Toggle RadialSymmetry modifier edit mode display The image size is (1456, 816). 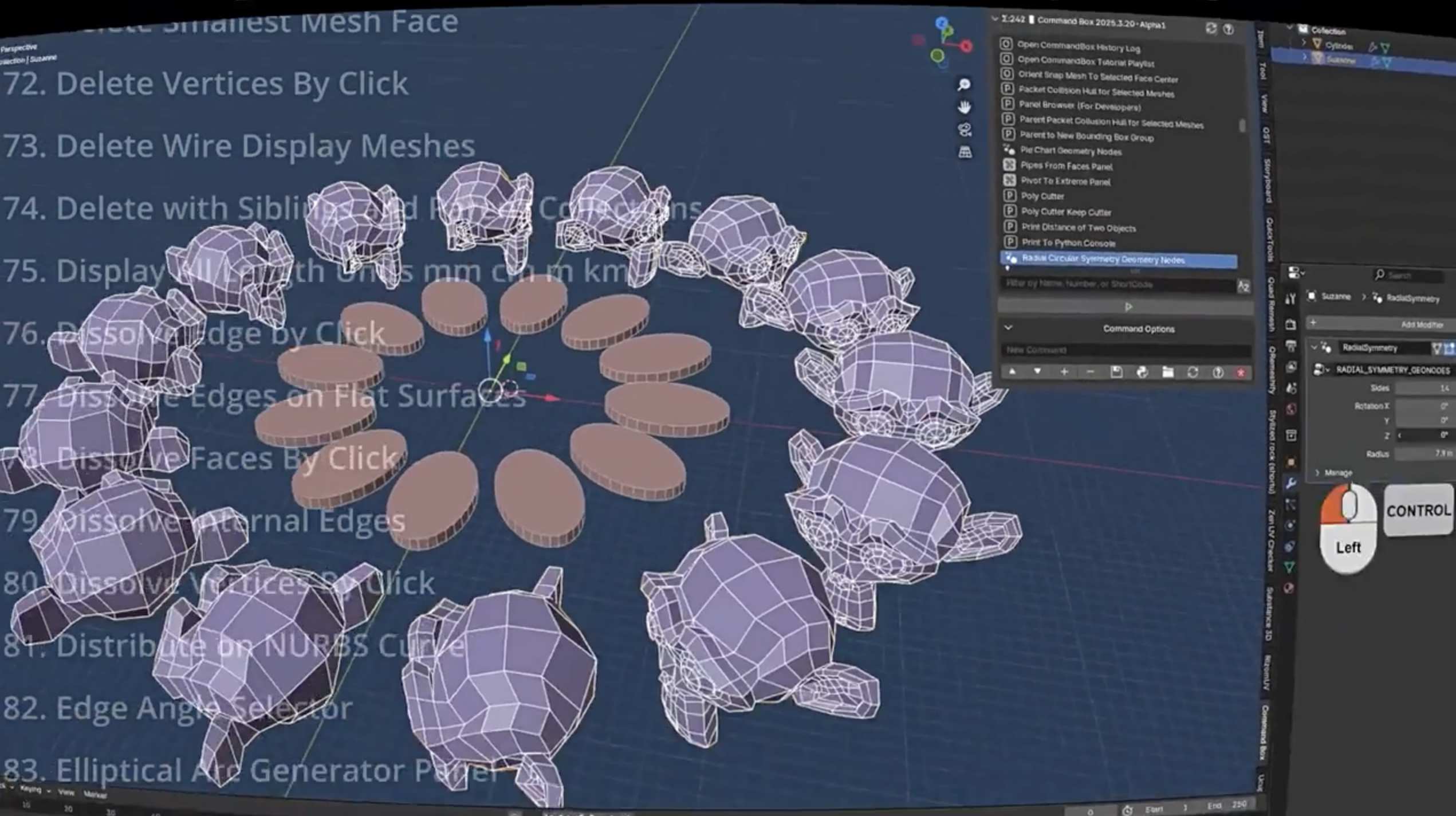pyautogui.click(x=1437, y=348)
